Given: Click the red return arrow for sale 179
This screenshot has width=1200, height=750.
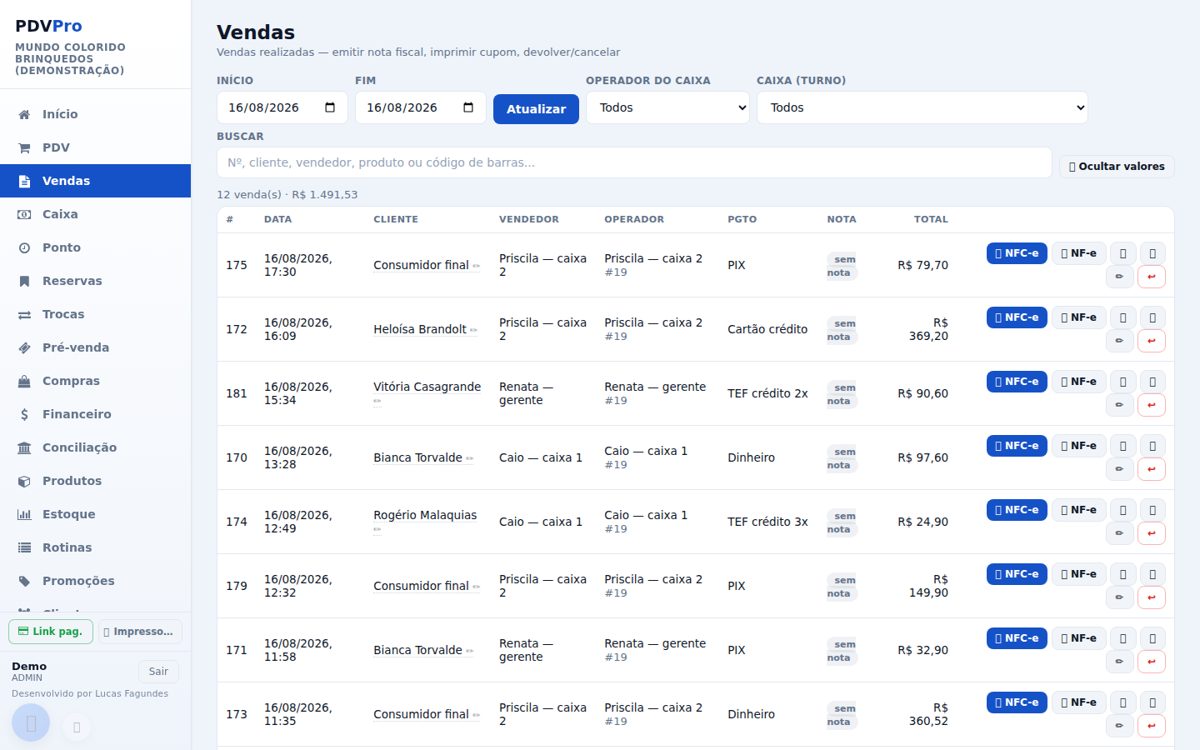Looking at the screenshot, I should coord(1152,597).
